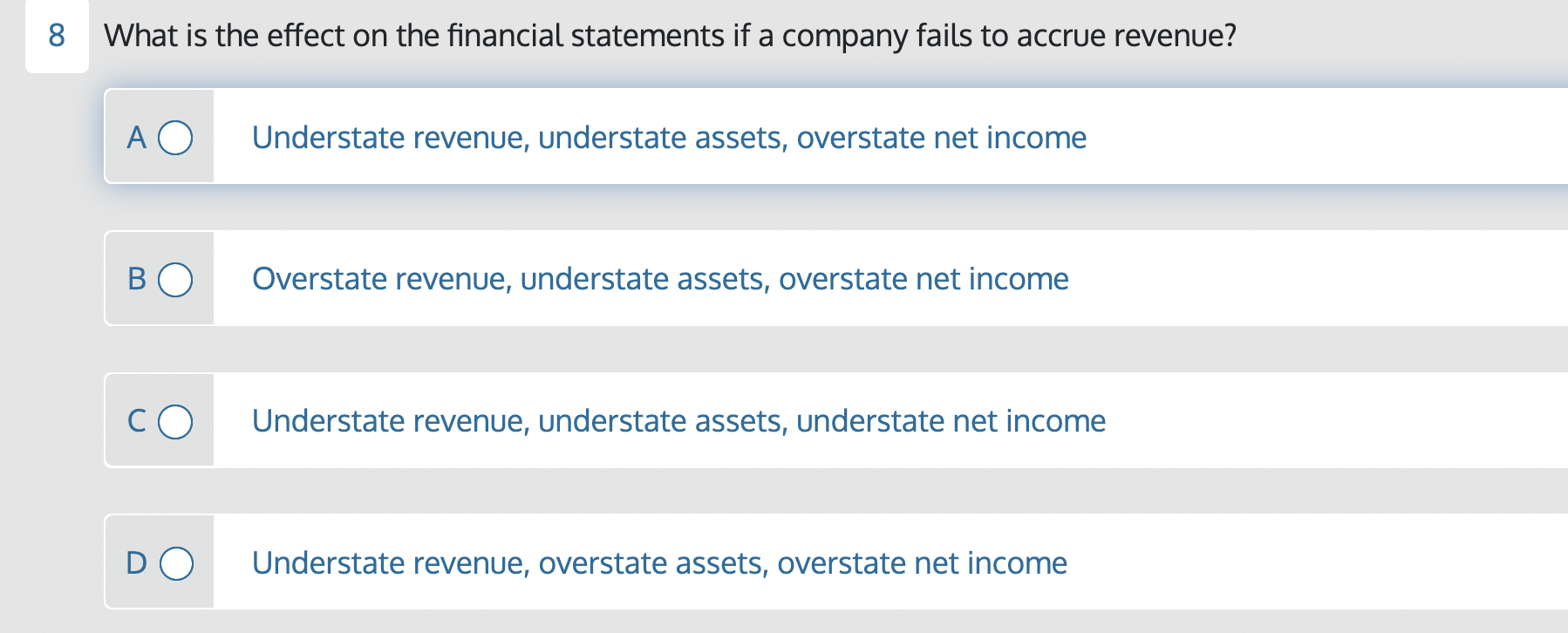Choose answer 'Understate revenue, understate assets, understate net income'
The width and height of the screenshot is (1568, 633).
coord(678,421)
